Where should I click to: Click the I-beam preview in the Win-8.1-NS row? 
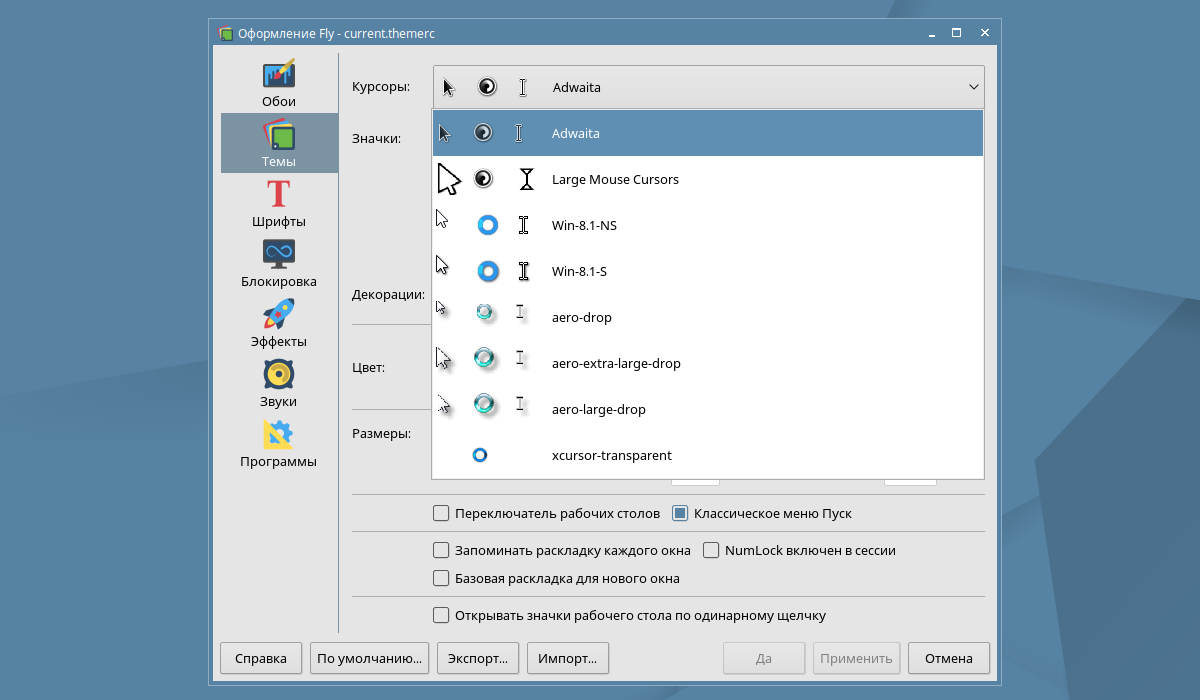point(523,225)
